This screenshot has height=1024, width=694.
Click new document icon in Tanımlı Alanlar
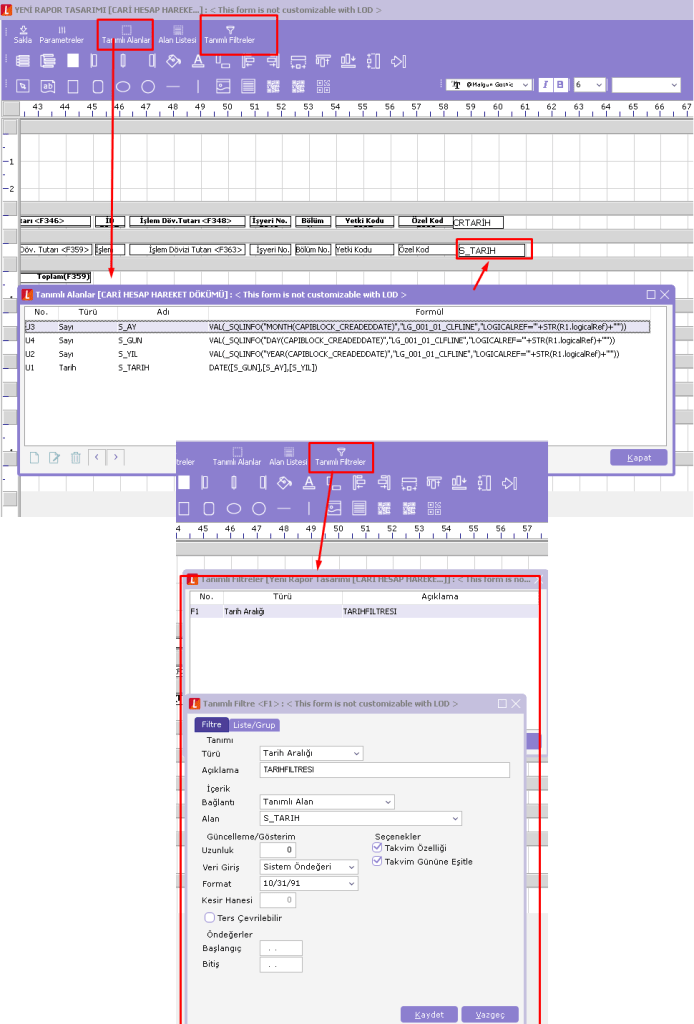pyautogui.click(x=34, y=458)
